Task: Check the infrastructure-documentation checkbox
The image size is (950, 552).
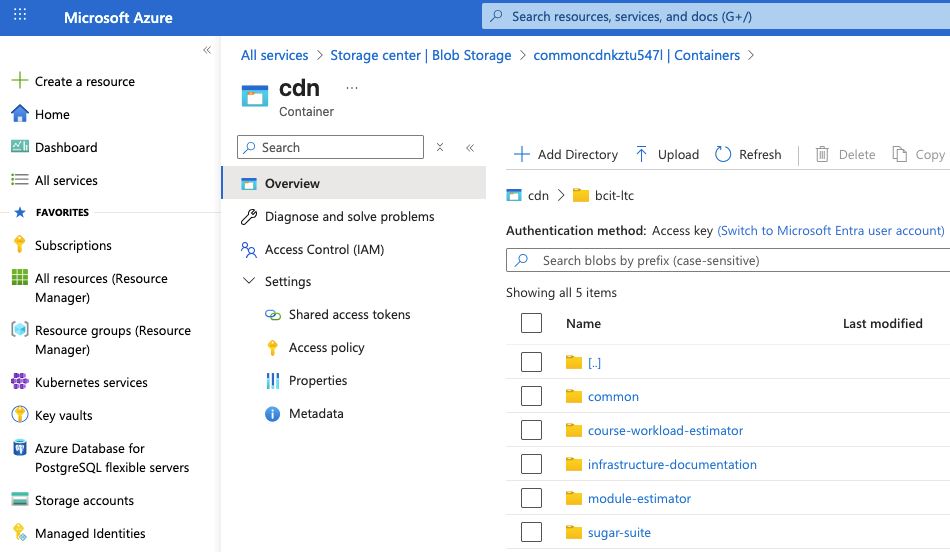Action: [531, 464]
